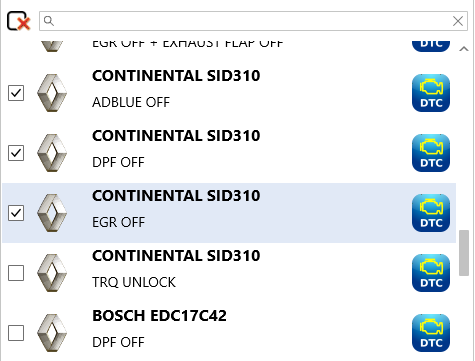The height and width of the screenshot is (361, 475).
Task: Click the uncheck-all icon with red X
Action: (19, 21)
